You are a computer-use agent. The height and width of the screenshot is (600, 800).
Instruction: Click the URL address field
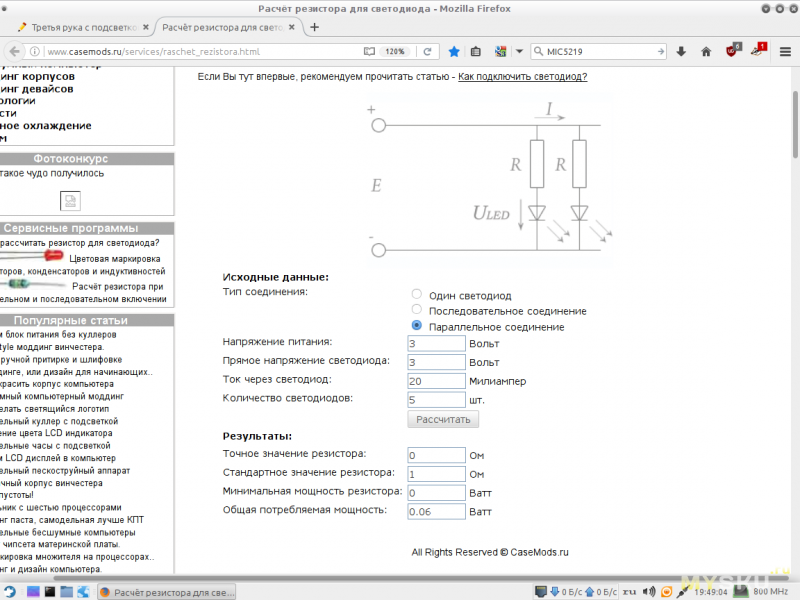click(x=202, y=52)
